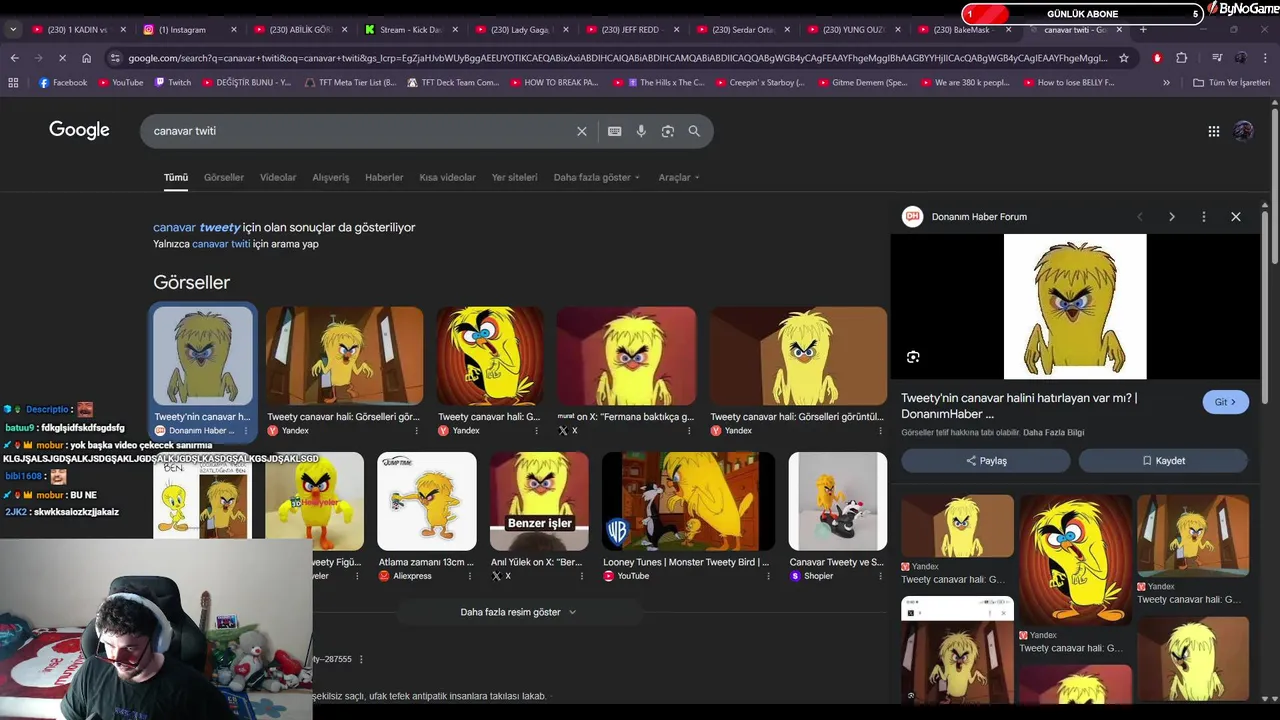Switch to the Videolar tab
1280x720 pixels.
tap(278, 177)
